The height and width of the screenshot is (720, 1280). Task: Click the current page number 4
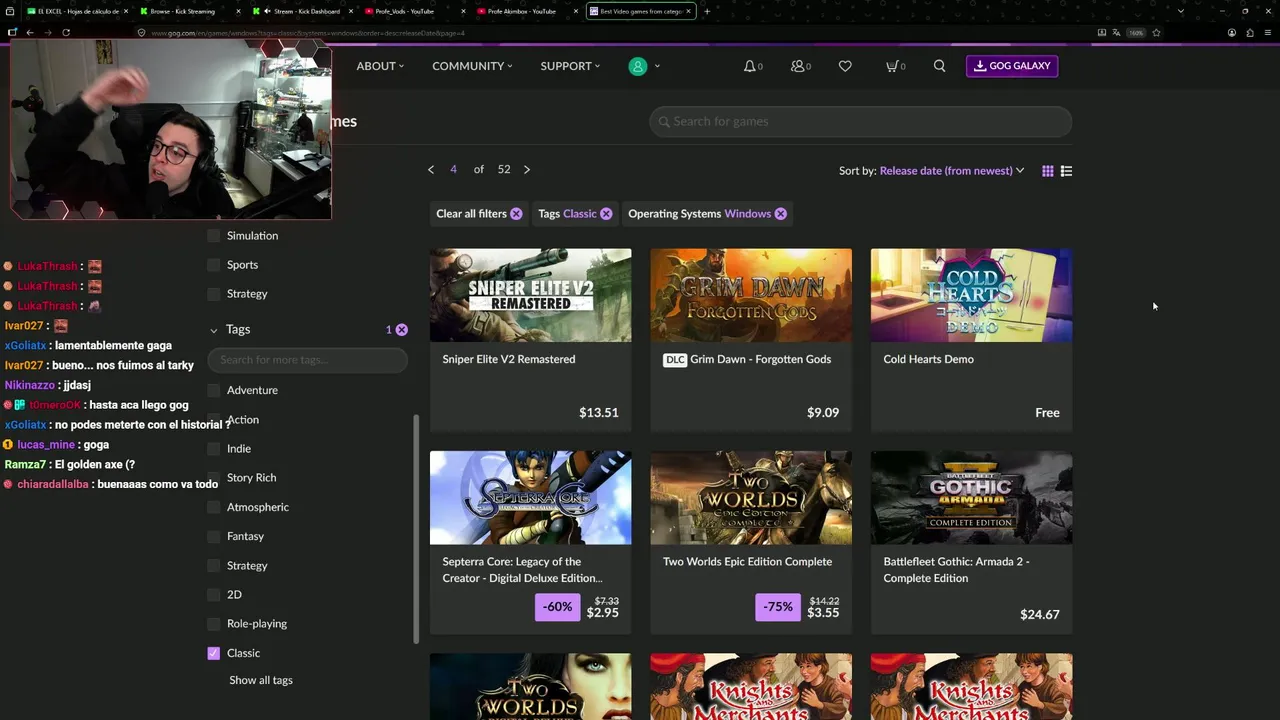[453, 170]
